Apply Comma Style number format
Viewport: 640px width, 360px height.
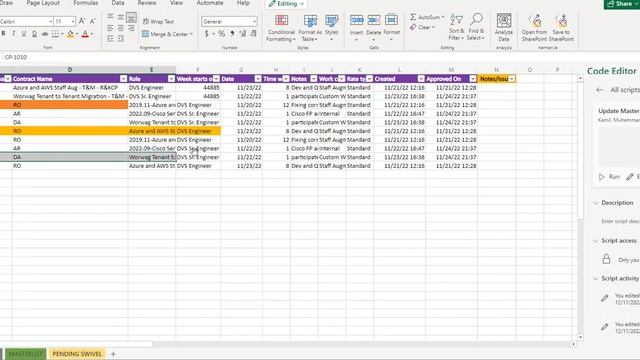[232, 33]
